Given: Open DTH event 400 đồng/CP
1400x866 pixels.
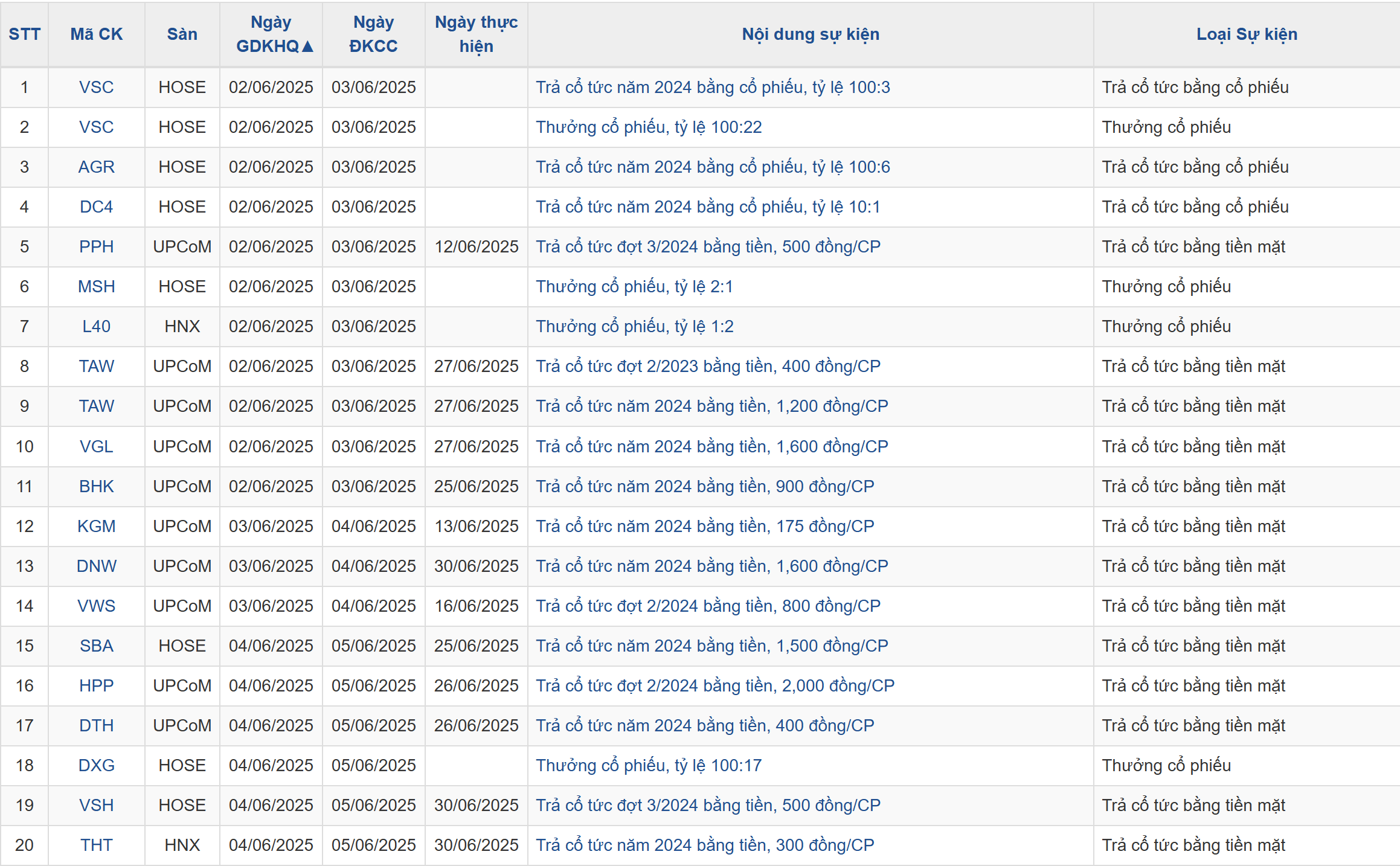Looking at the screenshot, I should 705,725.
